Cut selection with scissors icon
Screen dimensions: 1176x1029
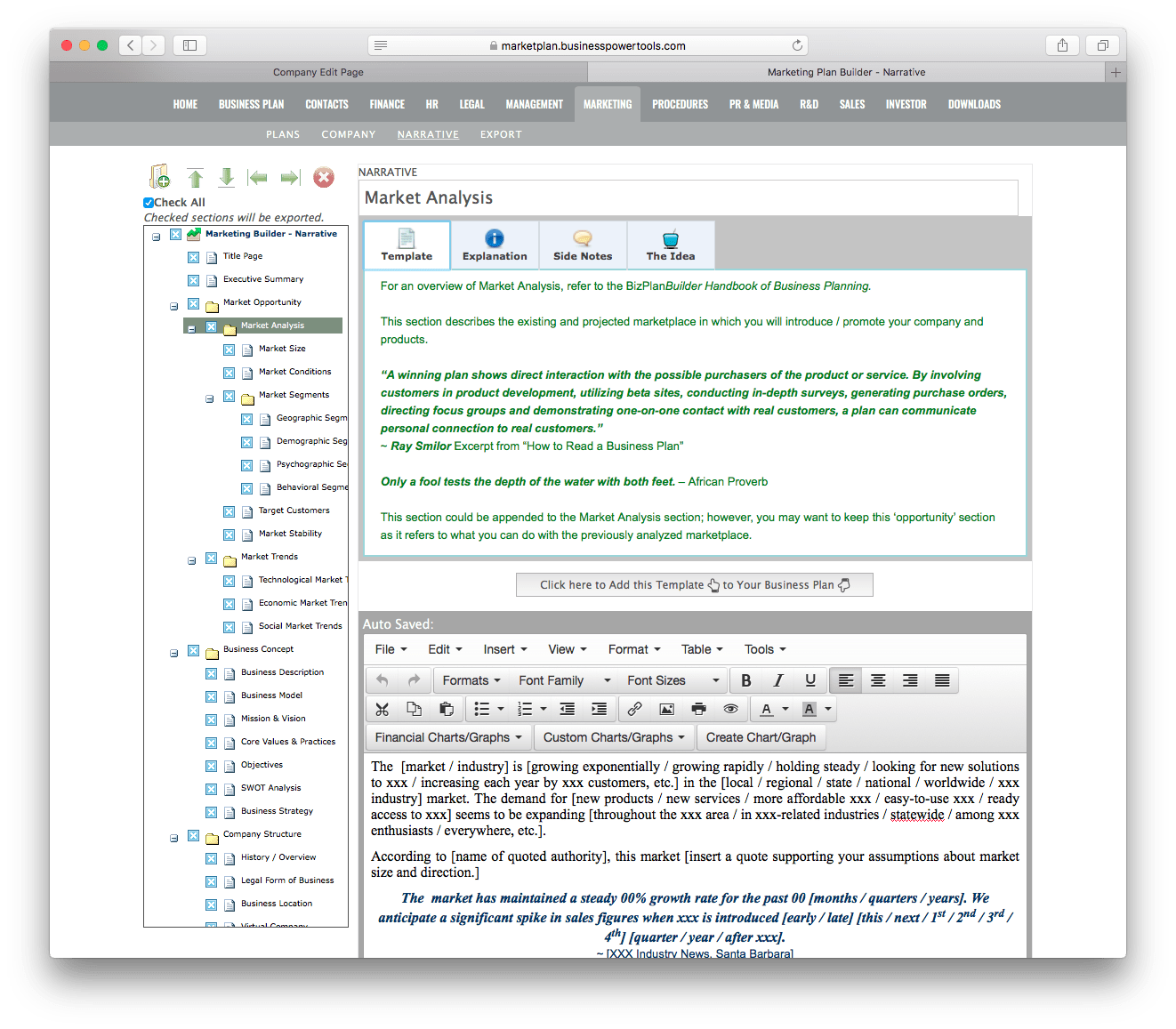pos(383,709)
